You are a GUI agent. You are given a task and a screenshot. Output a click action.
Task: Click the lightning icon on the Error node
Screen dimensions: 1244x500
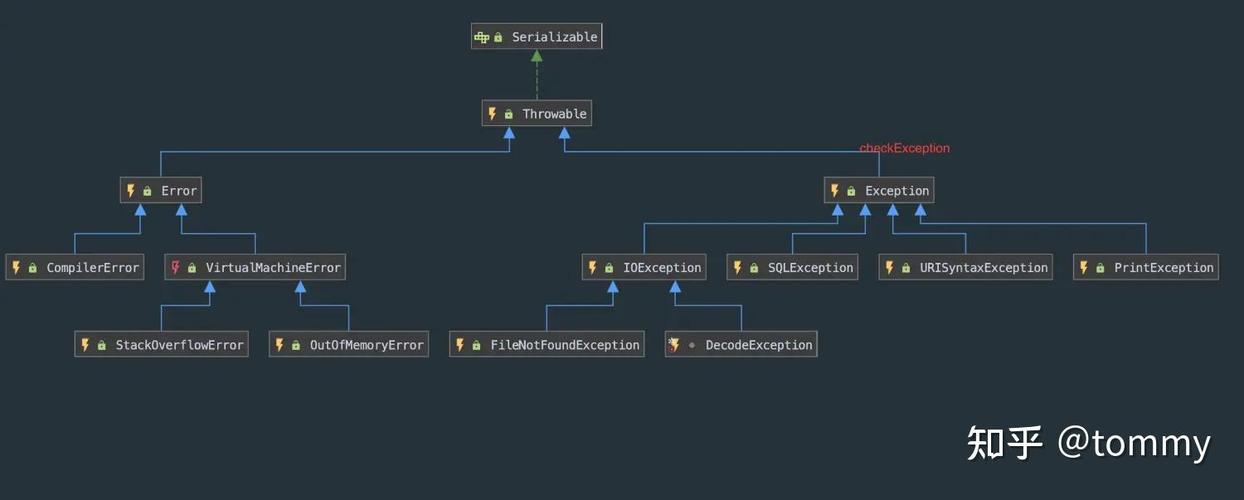[x=131, y=191]
